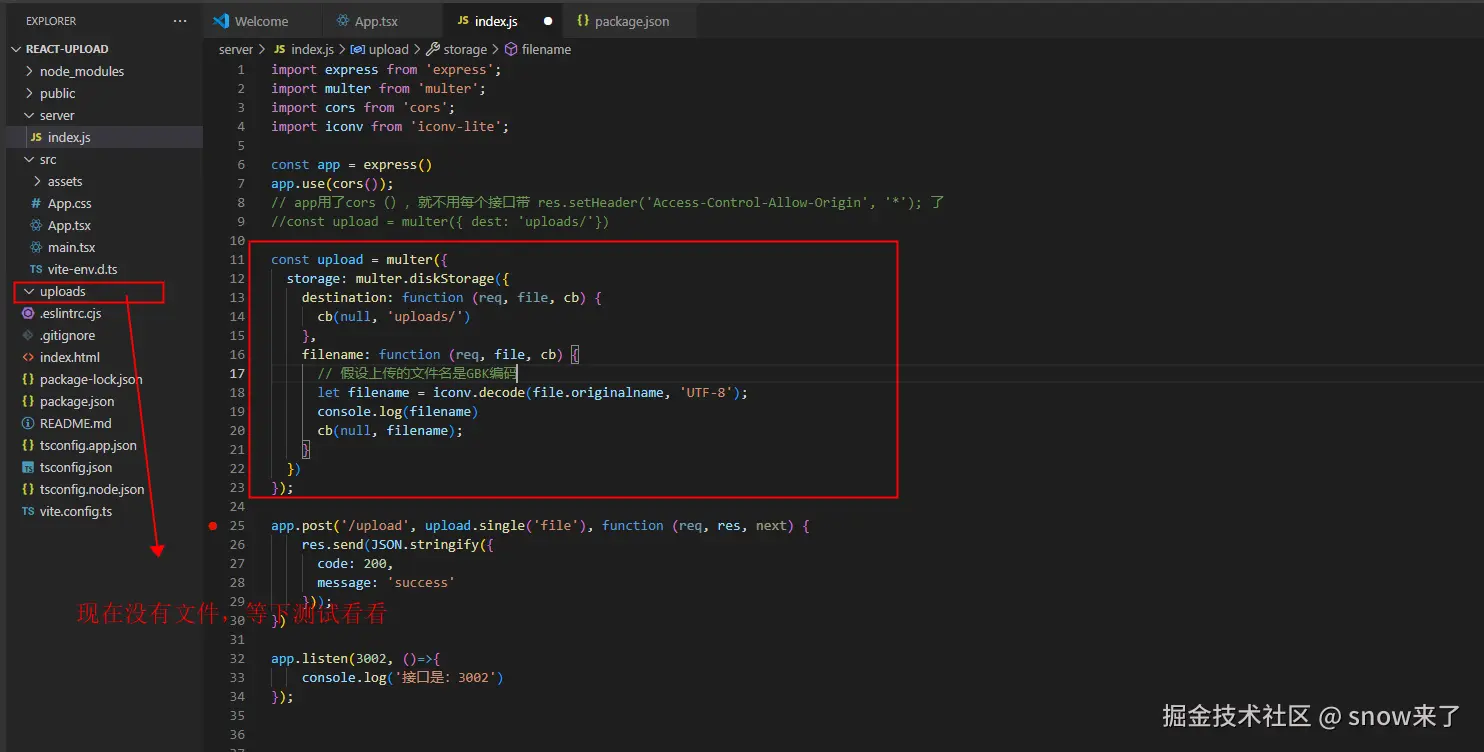The height and width of the screenshot is (752, 1484).
Task: Click multer.diskStorage on line 12
Action: point(425,278)
